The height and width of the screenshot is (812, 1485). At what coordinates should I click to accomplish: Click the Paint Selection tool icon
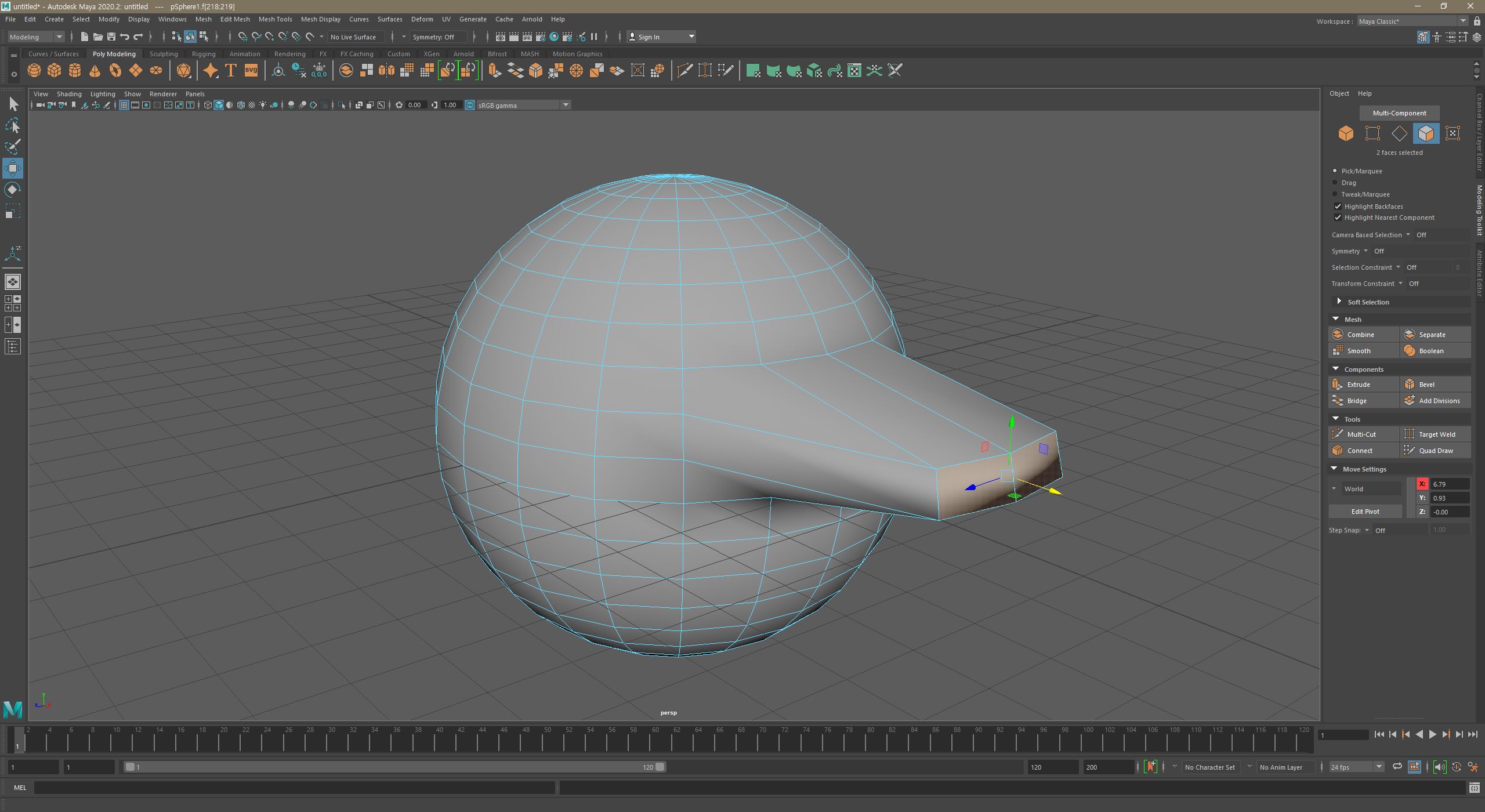13,147
